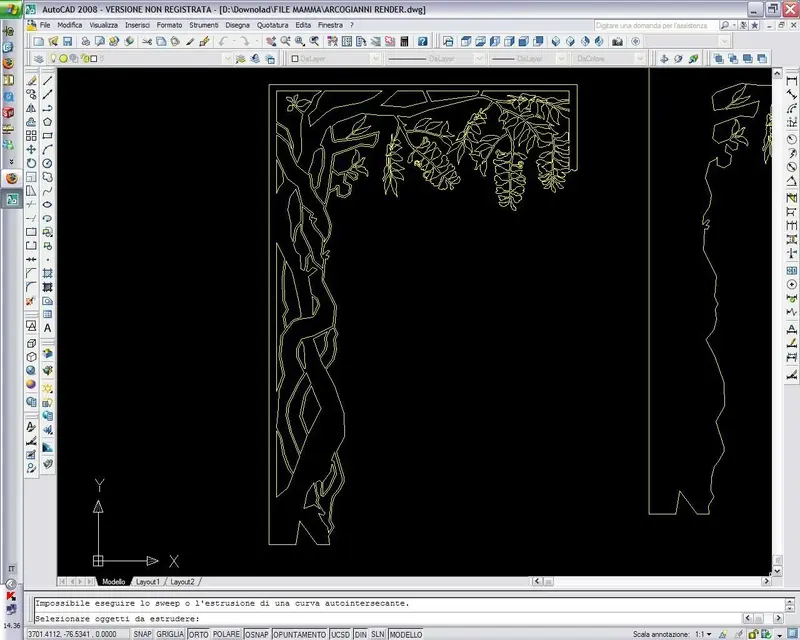Select the Mirror modify tool
Image resolution: width=800 pixels, height=640 pixels.
point(31,108)
